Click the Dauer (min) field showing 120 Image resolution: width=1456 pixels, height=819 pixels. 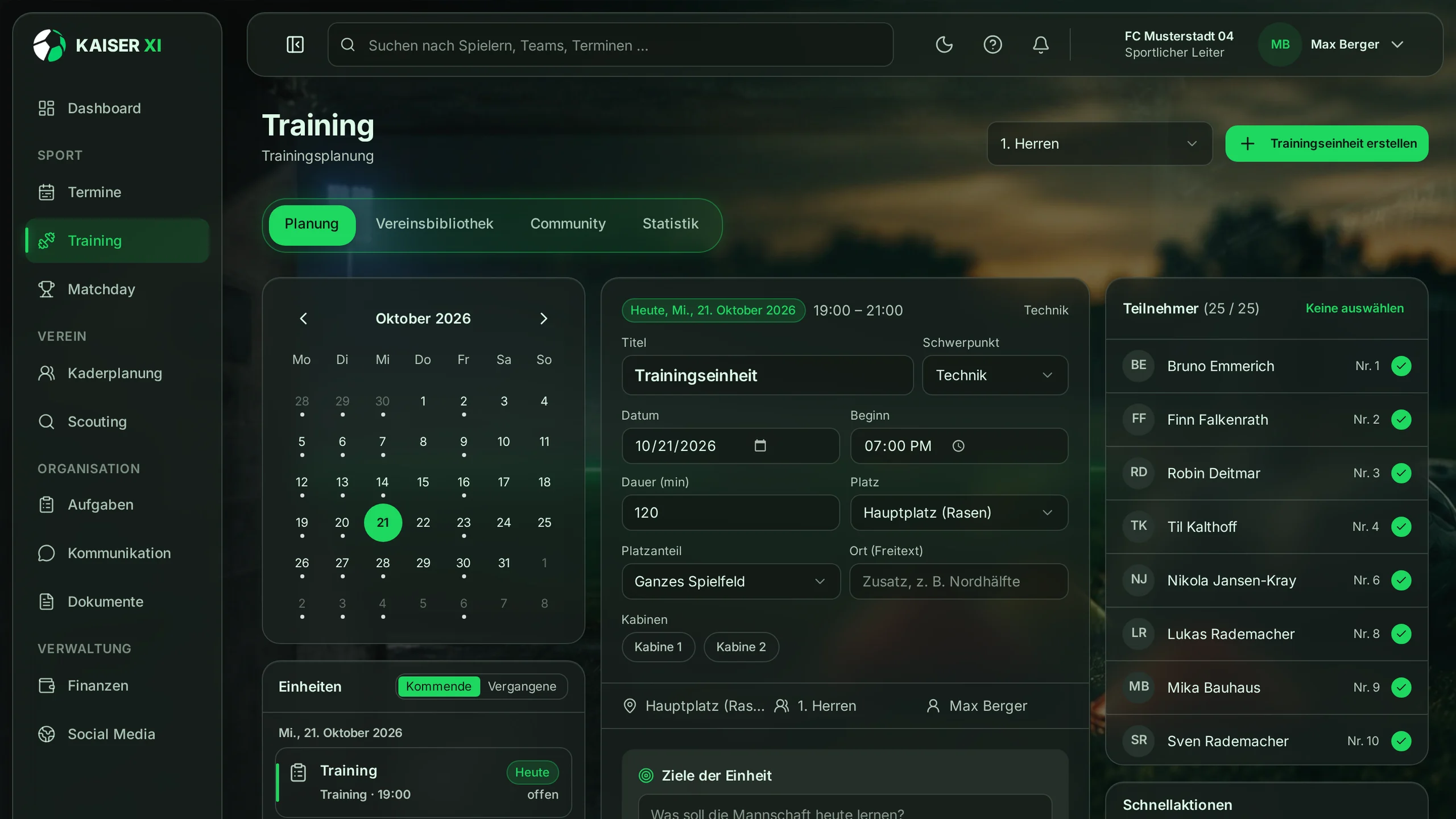point(730,513)
